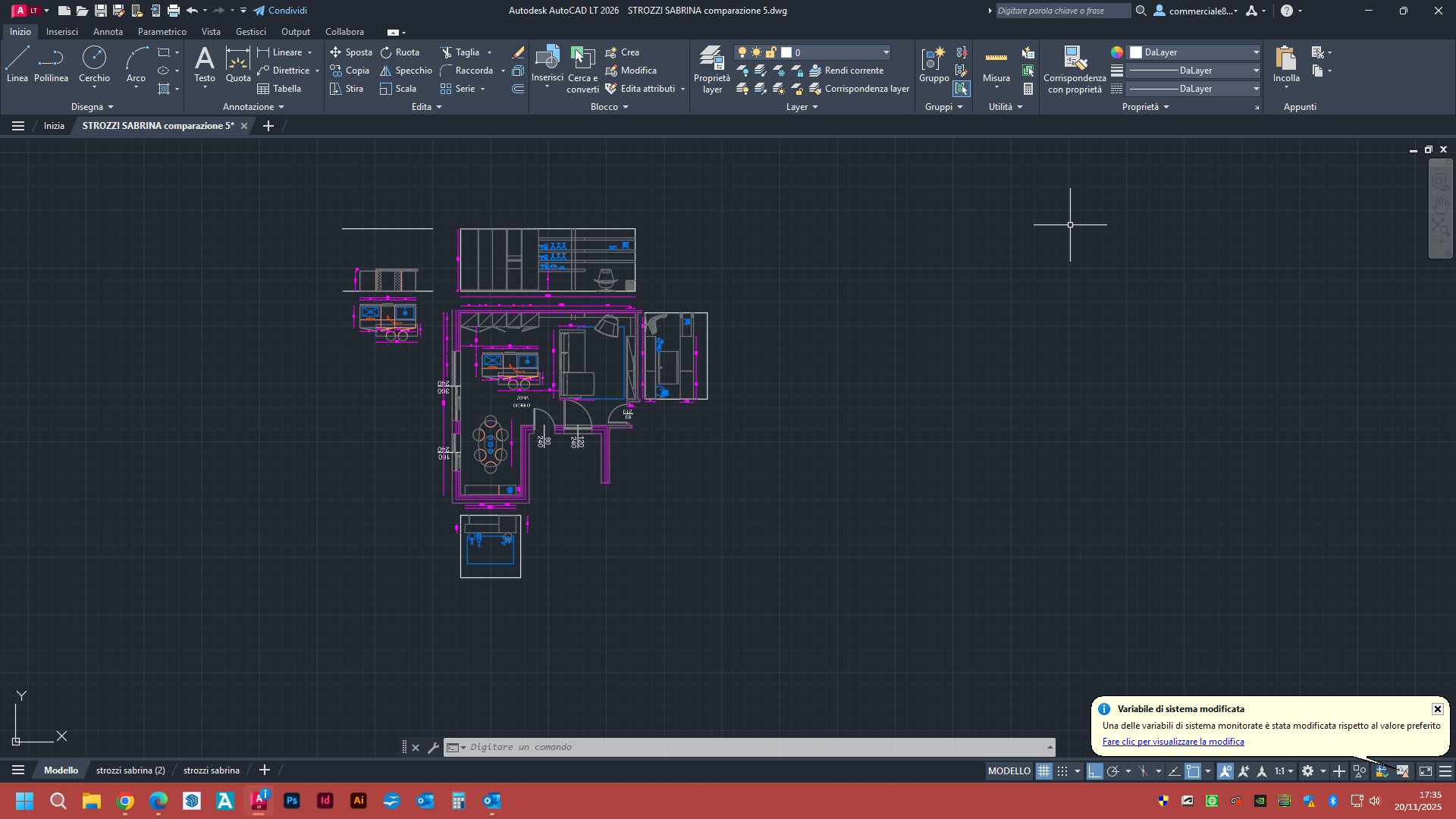Click the Inserisci block button
The width and height of the screenshot is (1456, 819).
click(547, 64)
